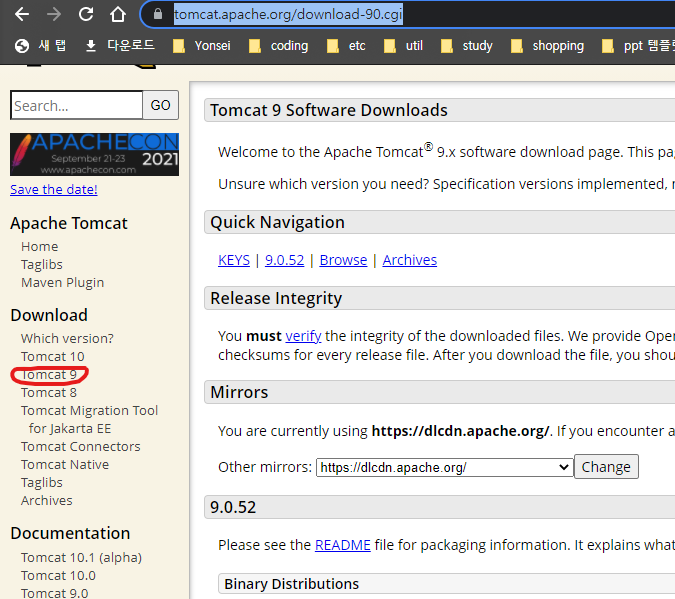The image size is (675, 599).
Task: Jump to 9.0.52 quick navigation link
Action: [x=285, y=260]
